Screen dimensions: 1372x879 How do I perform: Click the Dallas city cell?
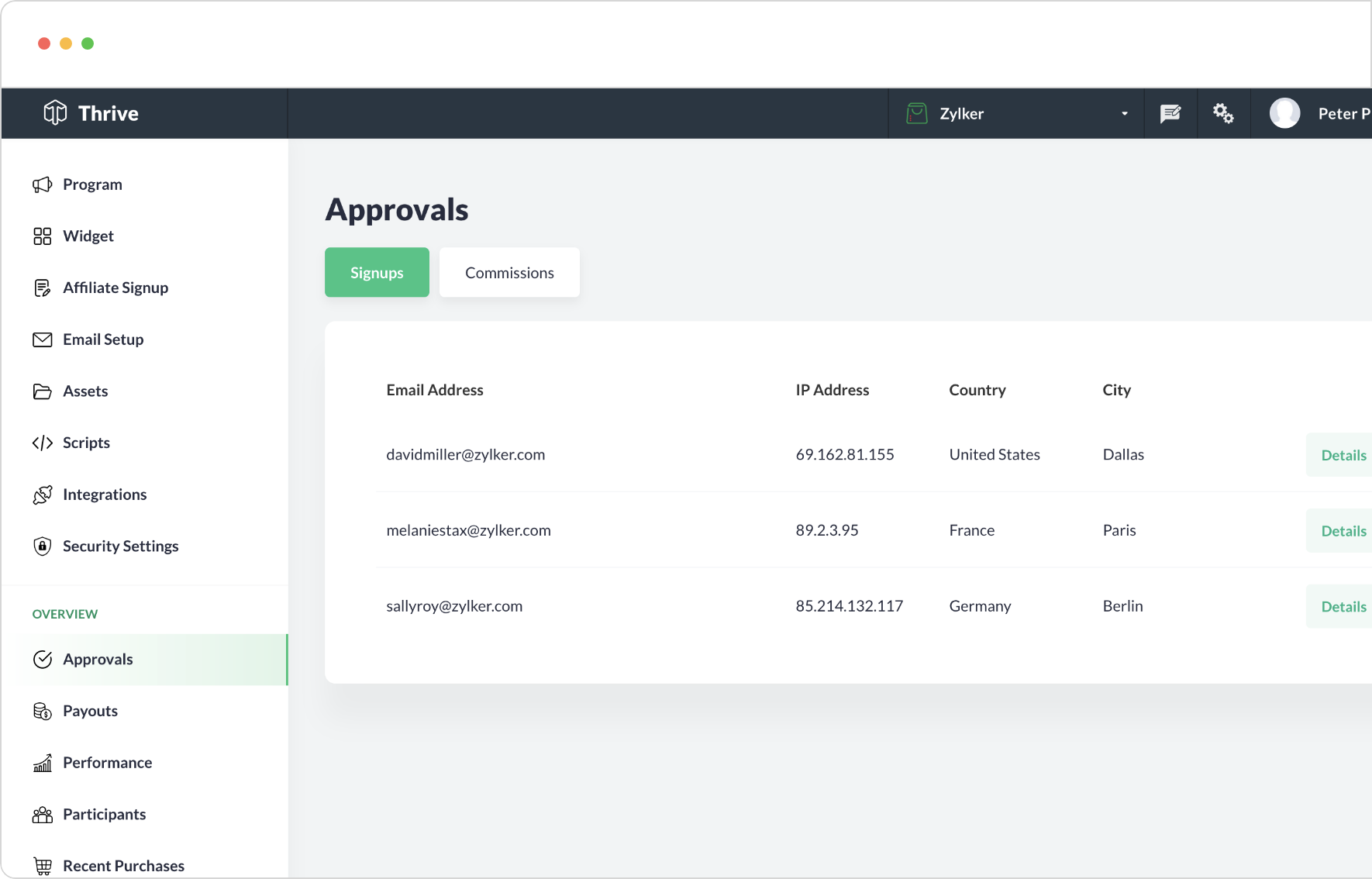(1123, 455)
